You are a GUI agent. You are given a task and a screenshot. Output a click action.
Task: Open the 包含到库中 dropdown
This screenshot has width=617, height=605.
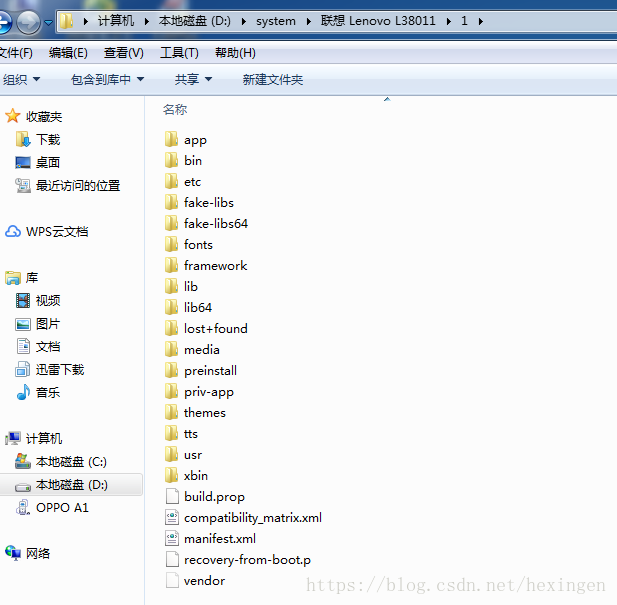107,79
